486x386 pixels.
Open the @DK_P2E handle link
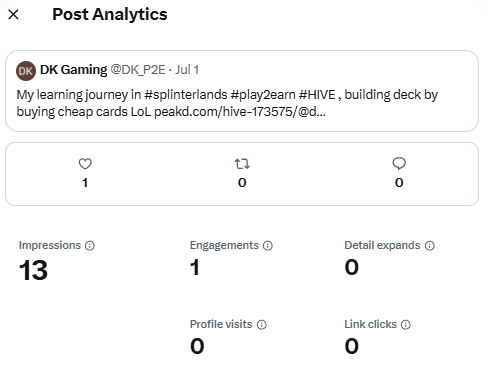[138, 70]
